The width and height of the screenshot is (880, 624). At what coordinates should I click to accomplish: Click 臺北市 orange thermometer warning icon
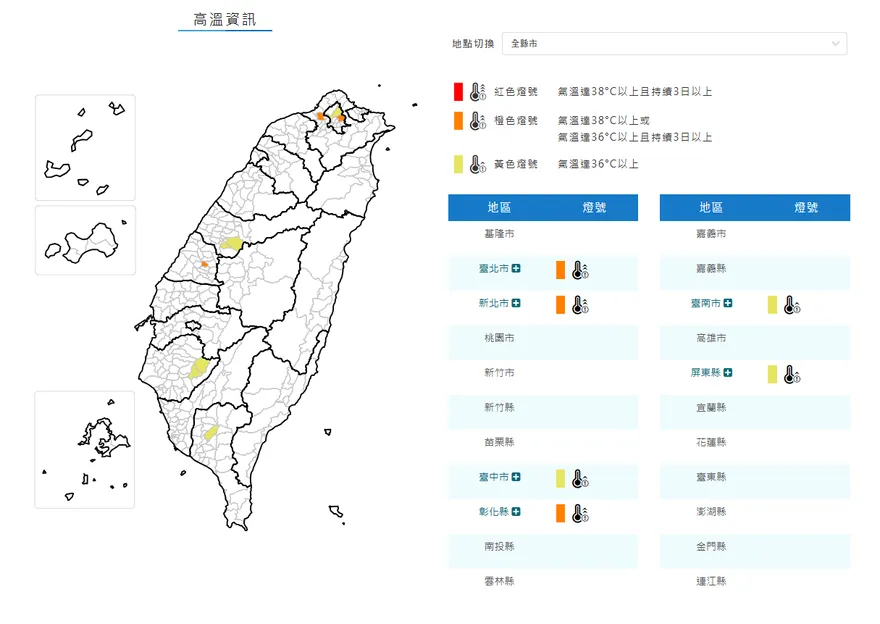[x=579, y=270]
